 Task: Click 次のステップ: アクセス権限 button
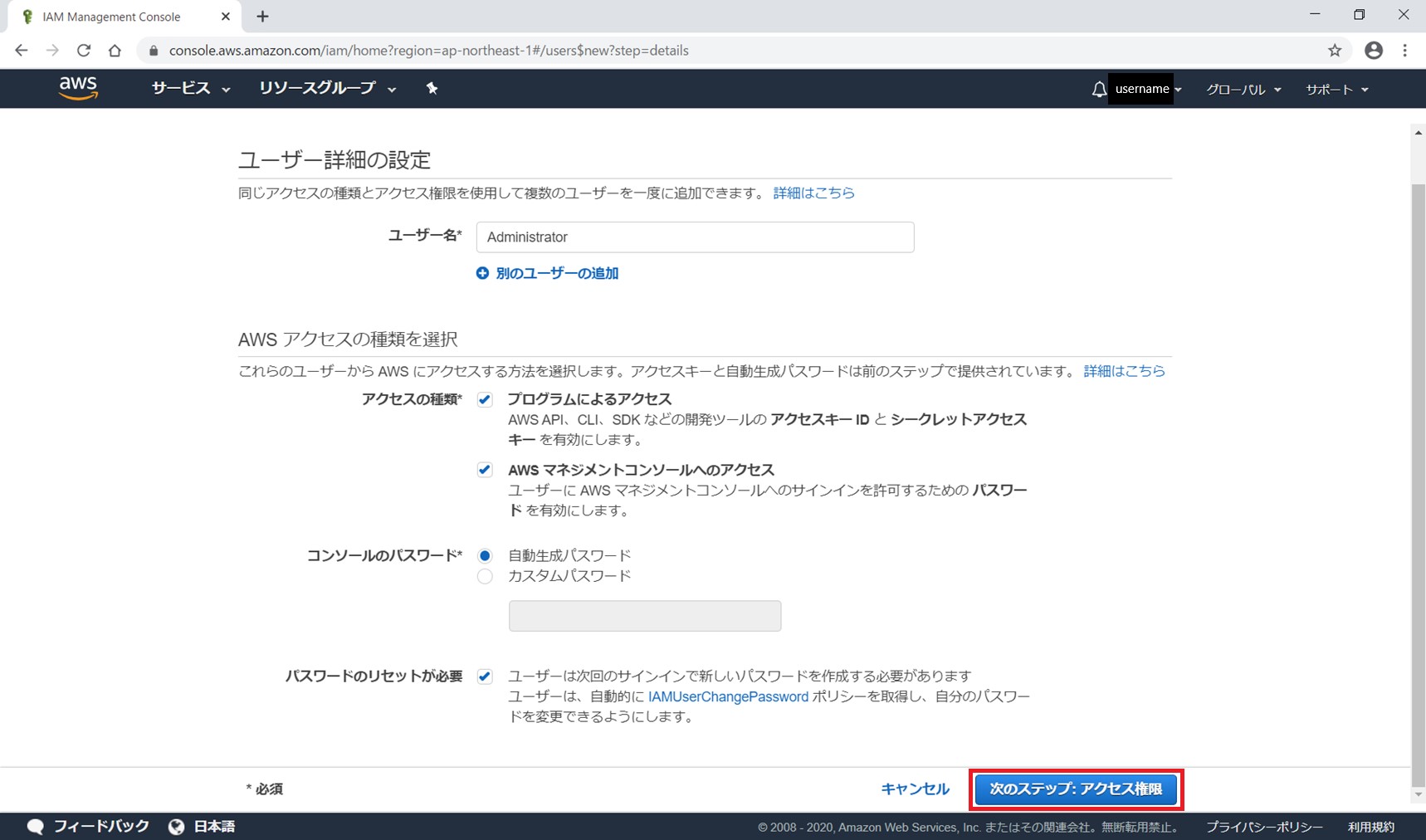pyautogui.click(x=1076, y=789)
